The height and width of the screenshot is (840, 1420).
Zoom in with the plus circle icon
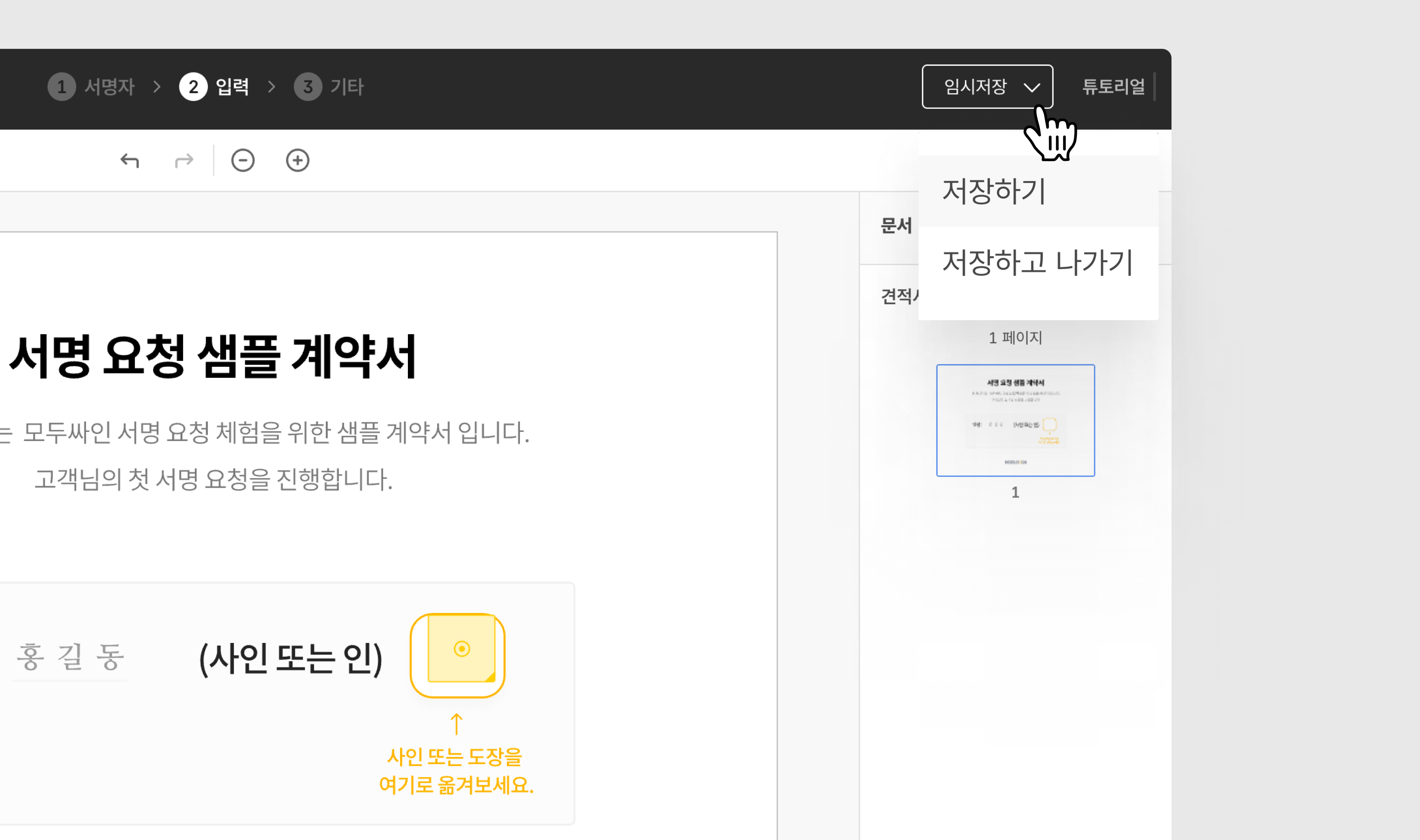click(297, 161)
